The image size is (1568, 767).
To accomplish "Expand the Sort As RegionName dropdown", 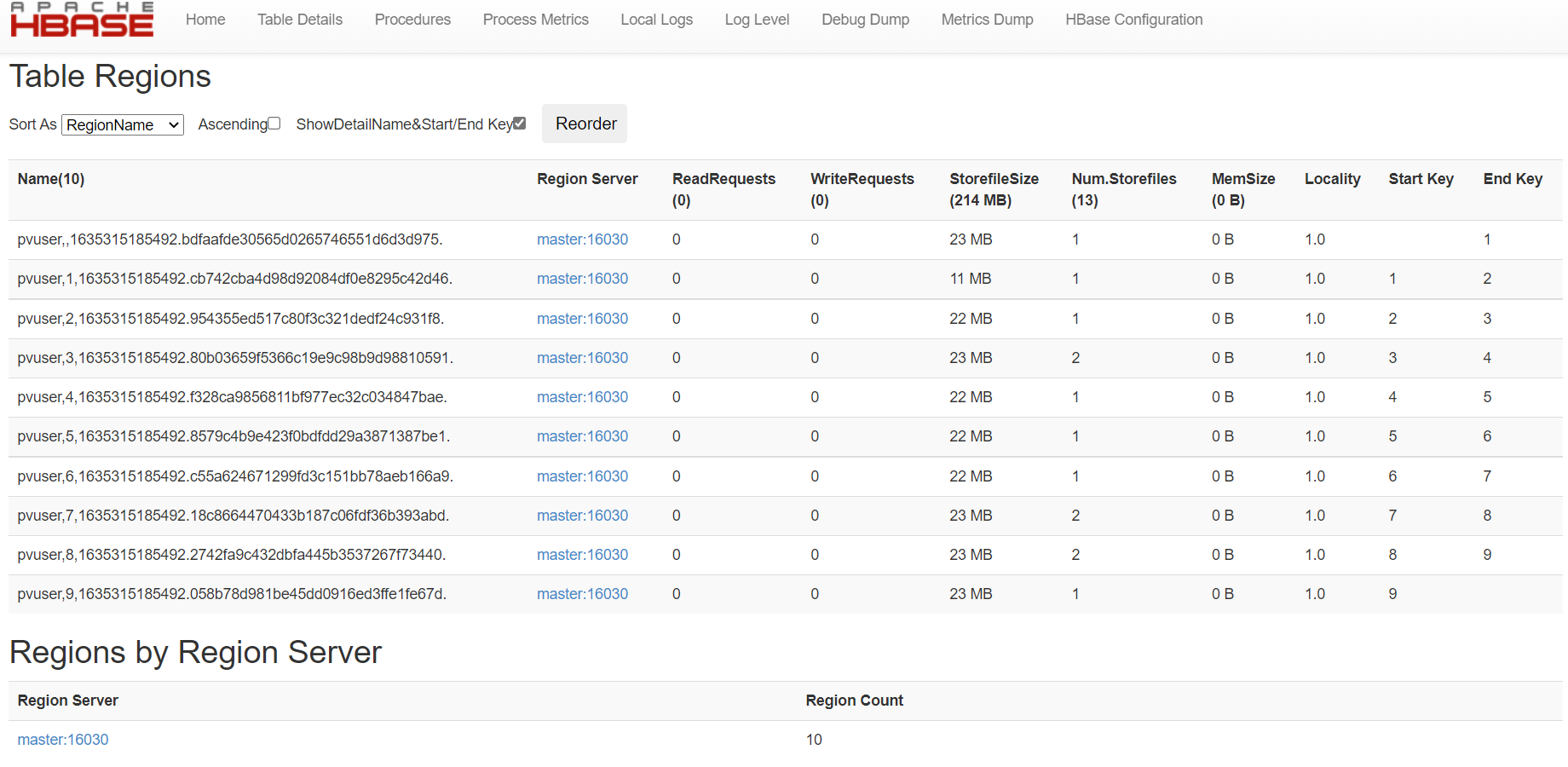I will coord(123,125).
